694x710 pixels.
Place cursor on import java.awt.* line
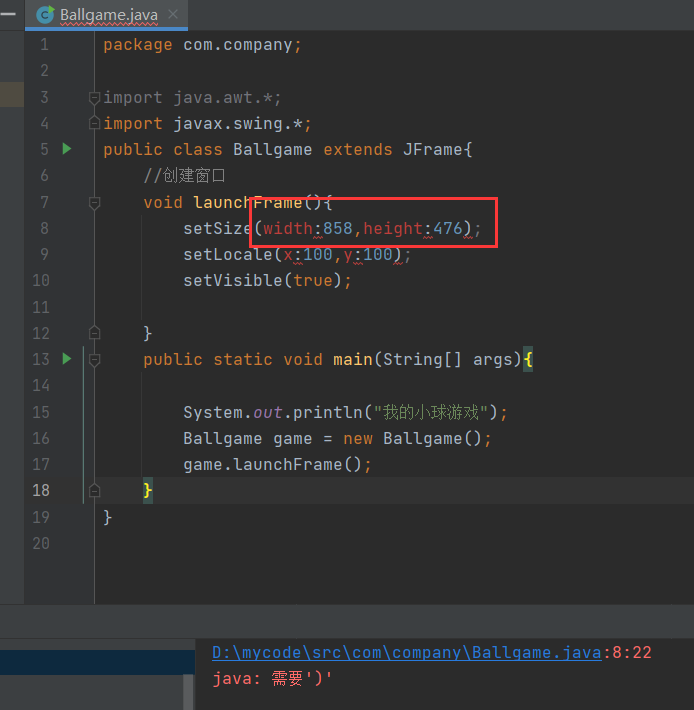pyautogui.click(x=192, y=97)
